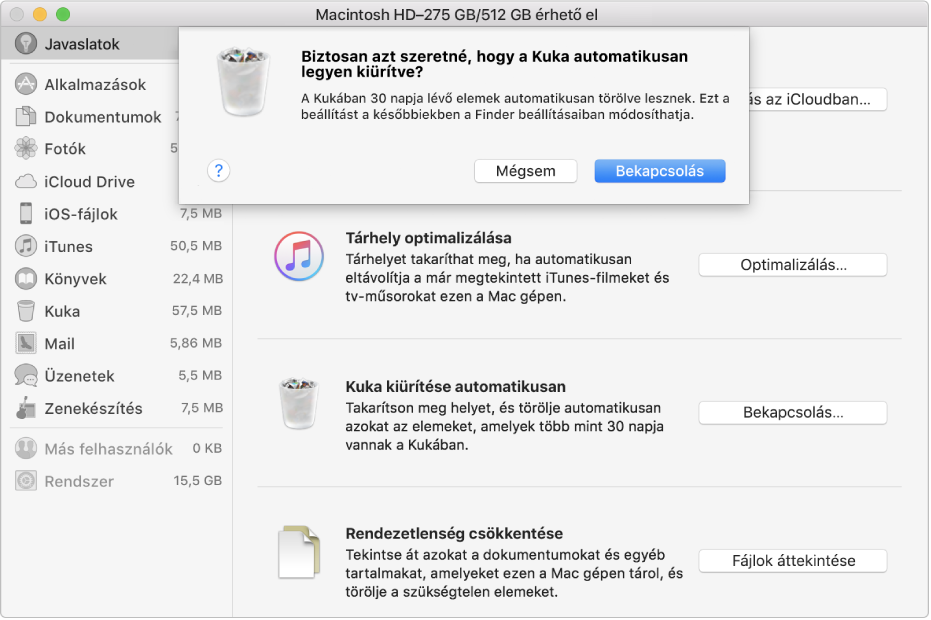Viewport: 931px width, 620px height.
Task: Open the Könyvek category
Action: pos(116,279)
